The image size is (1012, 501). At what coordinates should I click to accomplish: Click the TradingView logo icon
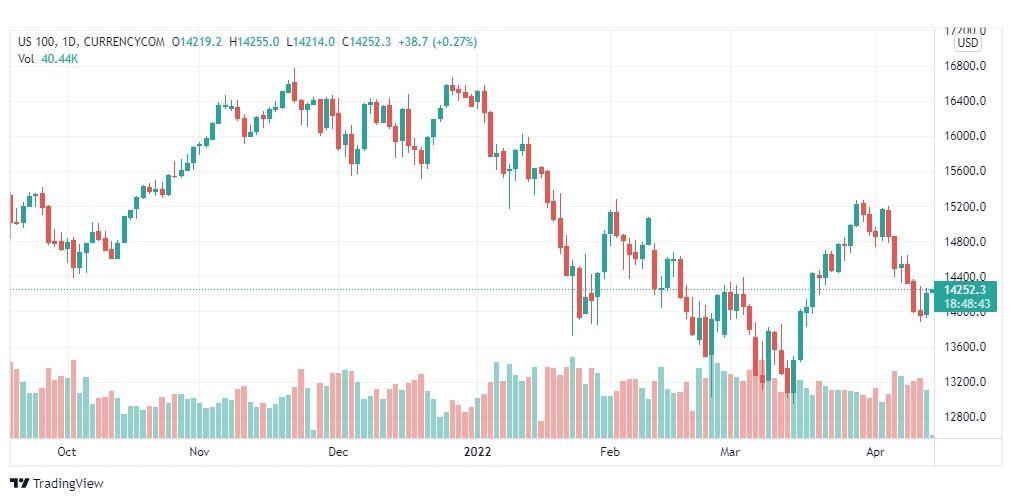click(20, 483)
